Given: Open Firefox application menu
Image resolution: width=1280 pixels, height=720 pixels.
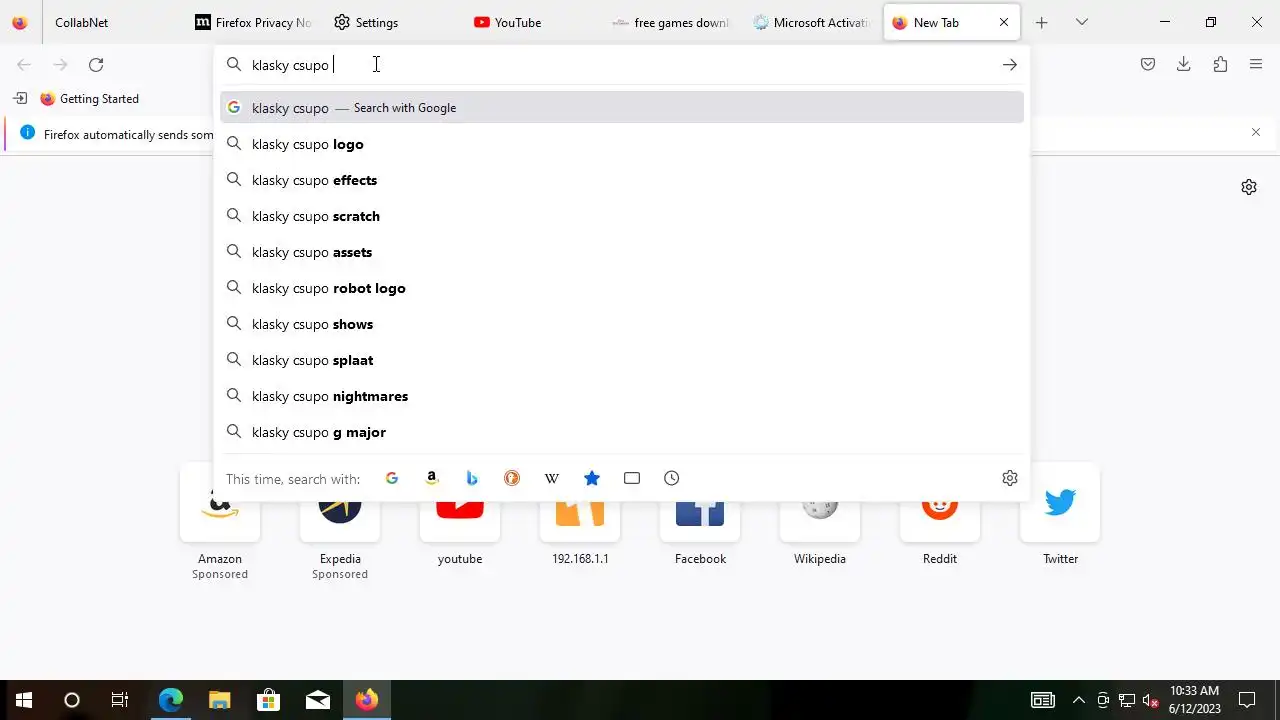Looking at the screenshot, I should tap(1256, 65).
